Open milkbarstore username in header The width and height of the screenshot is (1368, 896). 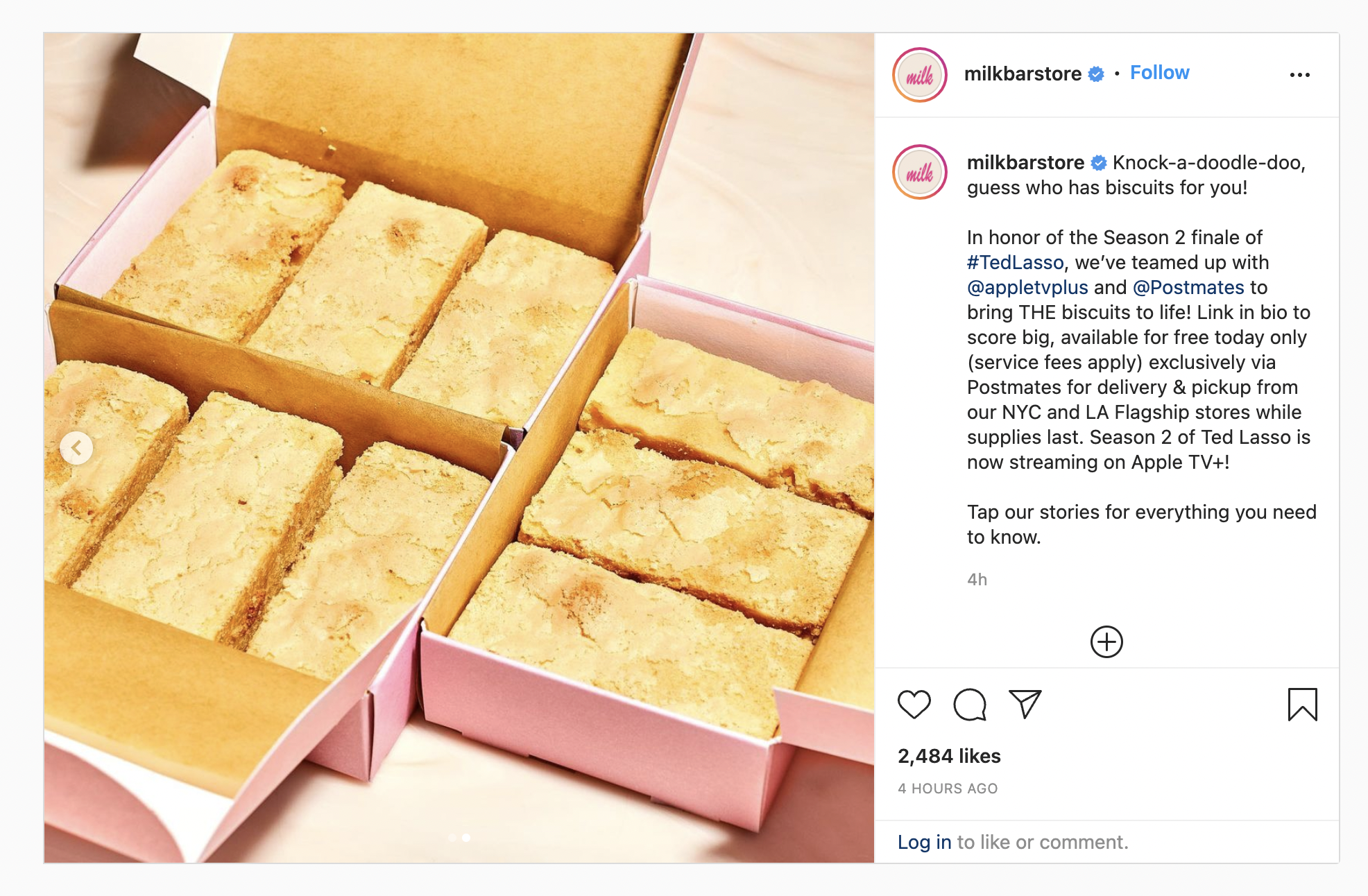tap(1023, 74)
